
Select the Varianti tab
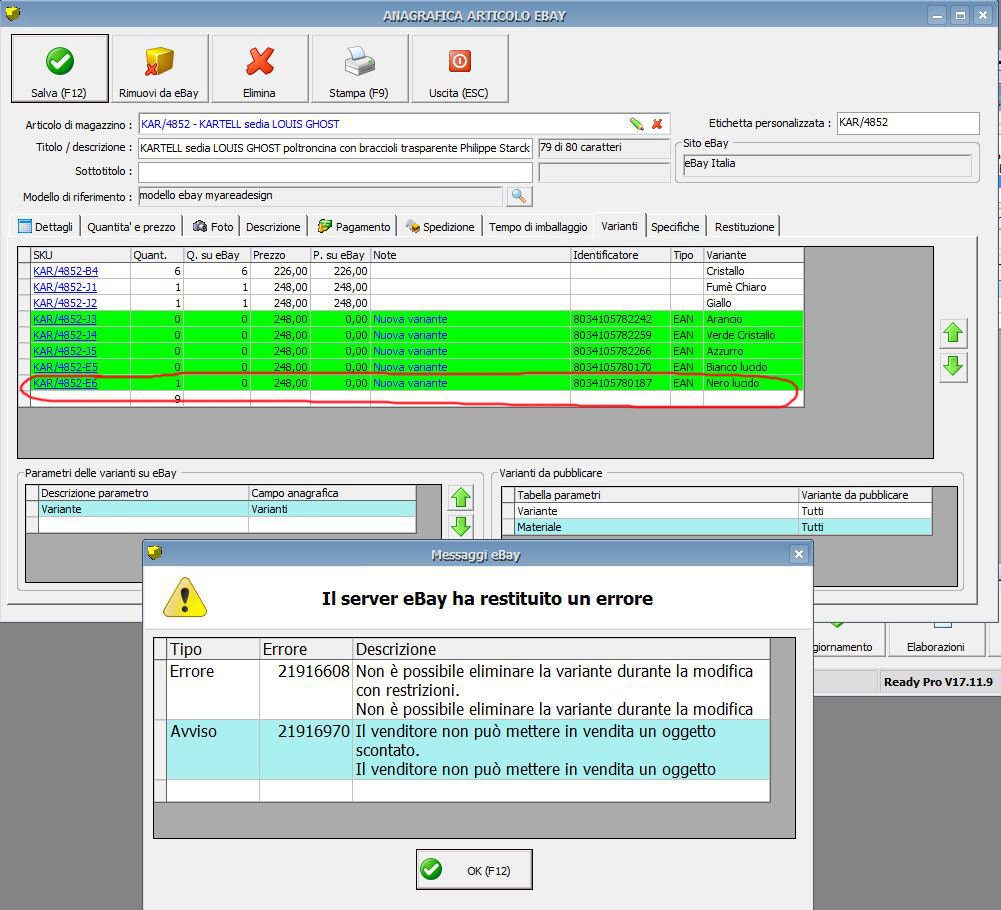pyautogui.click(x=619, y=226)
